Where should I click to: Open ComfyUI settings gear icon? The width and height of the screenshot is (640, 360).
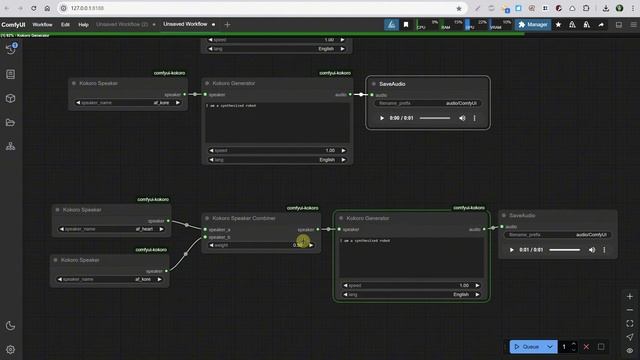(11, 350)
